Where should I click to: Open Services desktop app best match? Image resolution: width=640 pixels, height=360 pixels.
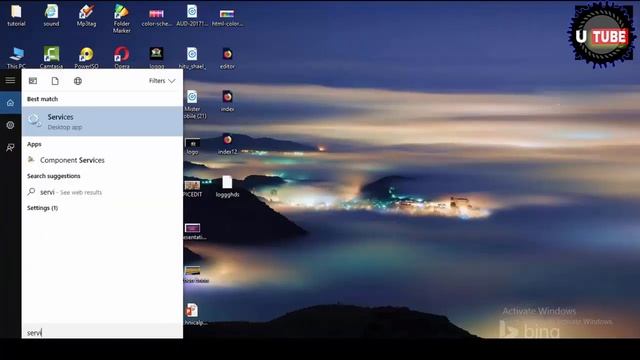[102, 121]
